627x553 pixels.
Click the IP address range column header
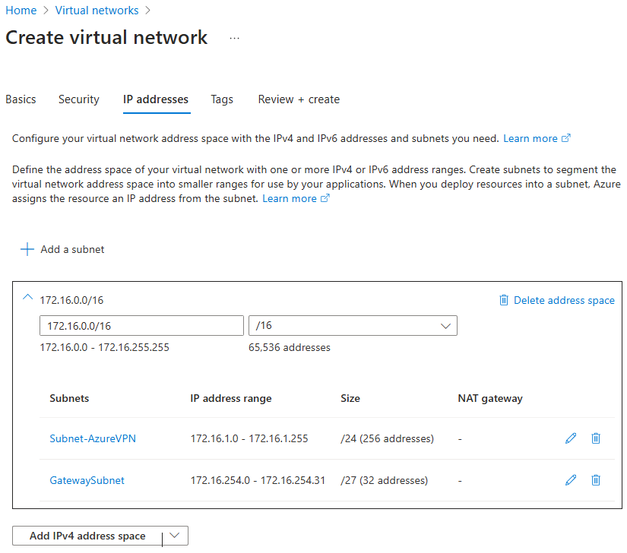point(231,398)
